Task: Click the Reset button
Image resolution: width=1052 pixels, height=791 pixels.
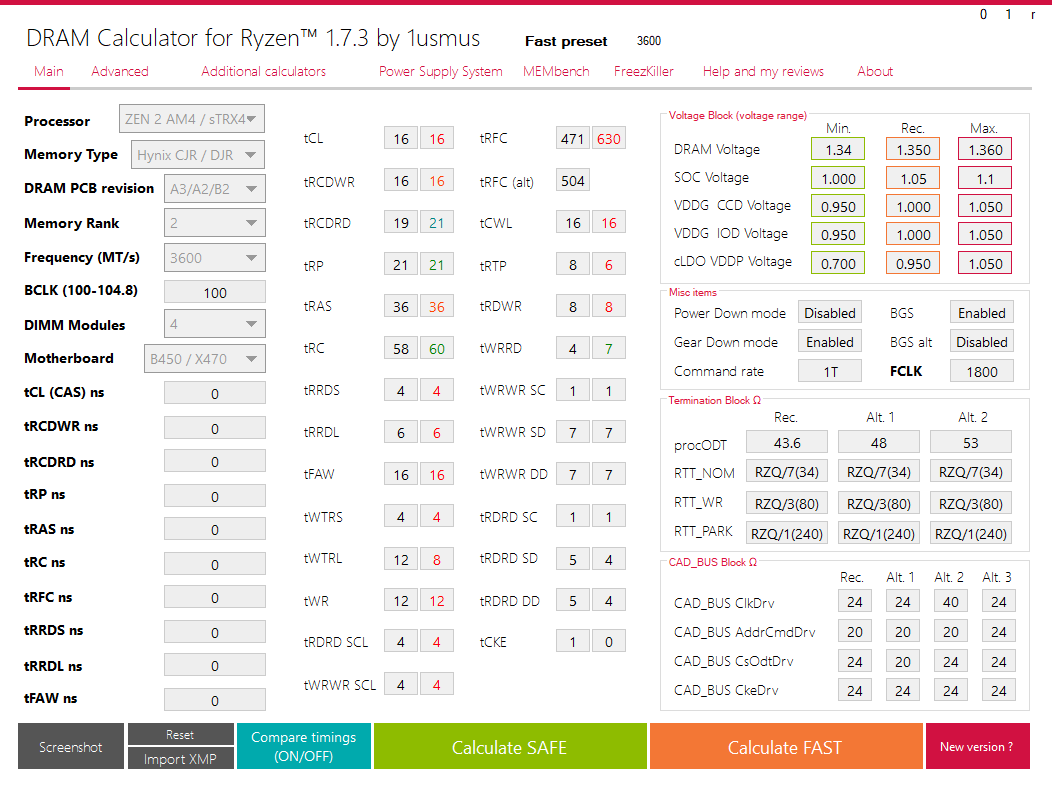Action: pyautogui.click(x=180, y=734)
